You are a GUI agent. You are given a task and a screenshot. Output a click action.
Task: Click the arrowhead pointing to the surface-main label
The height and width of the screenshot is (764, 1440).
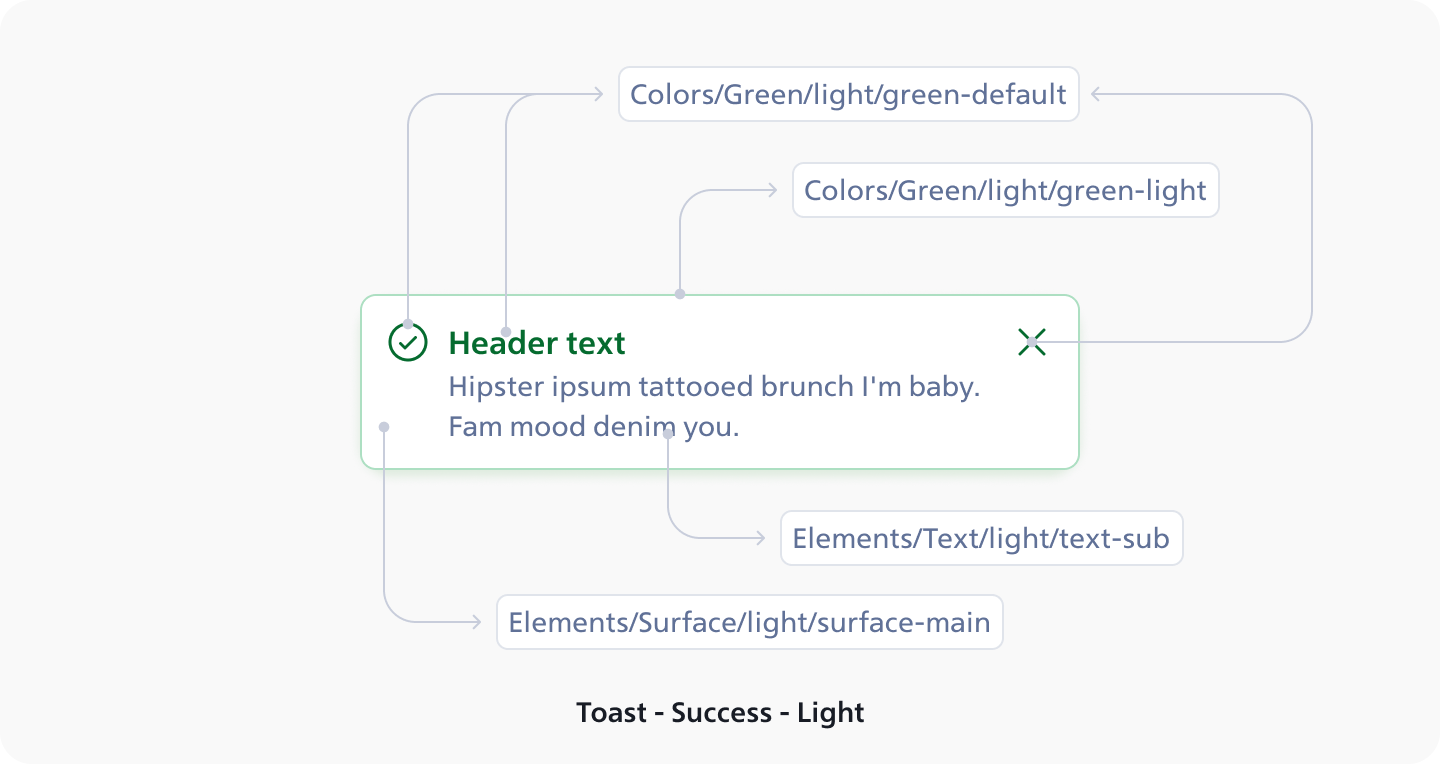click(x=476, y=622)
